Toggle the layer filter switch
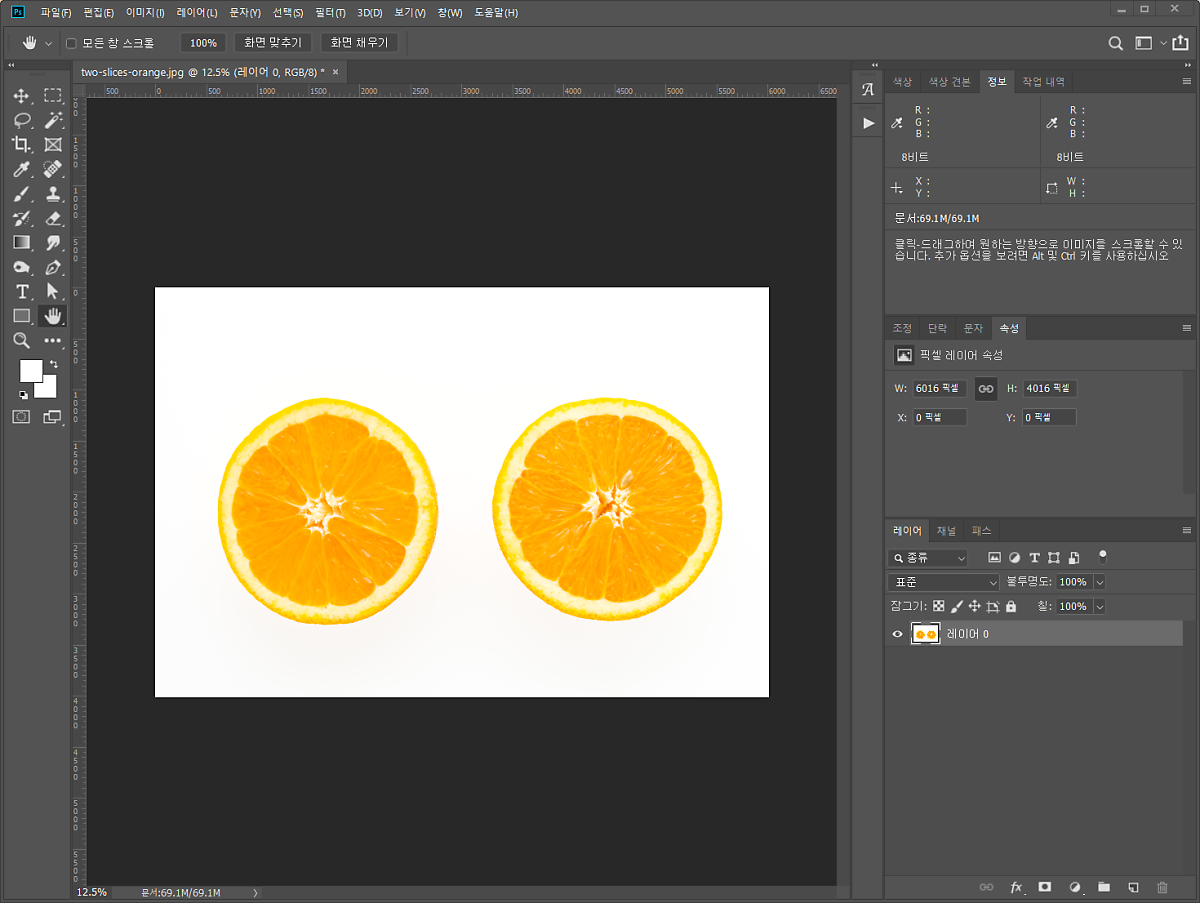The image size is (1200, 903). [1103, 556]
